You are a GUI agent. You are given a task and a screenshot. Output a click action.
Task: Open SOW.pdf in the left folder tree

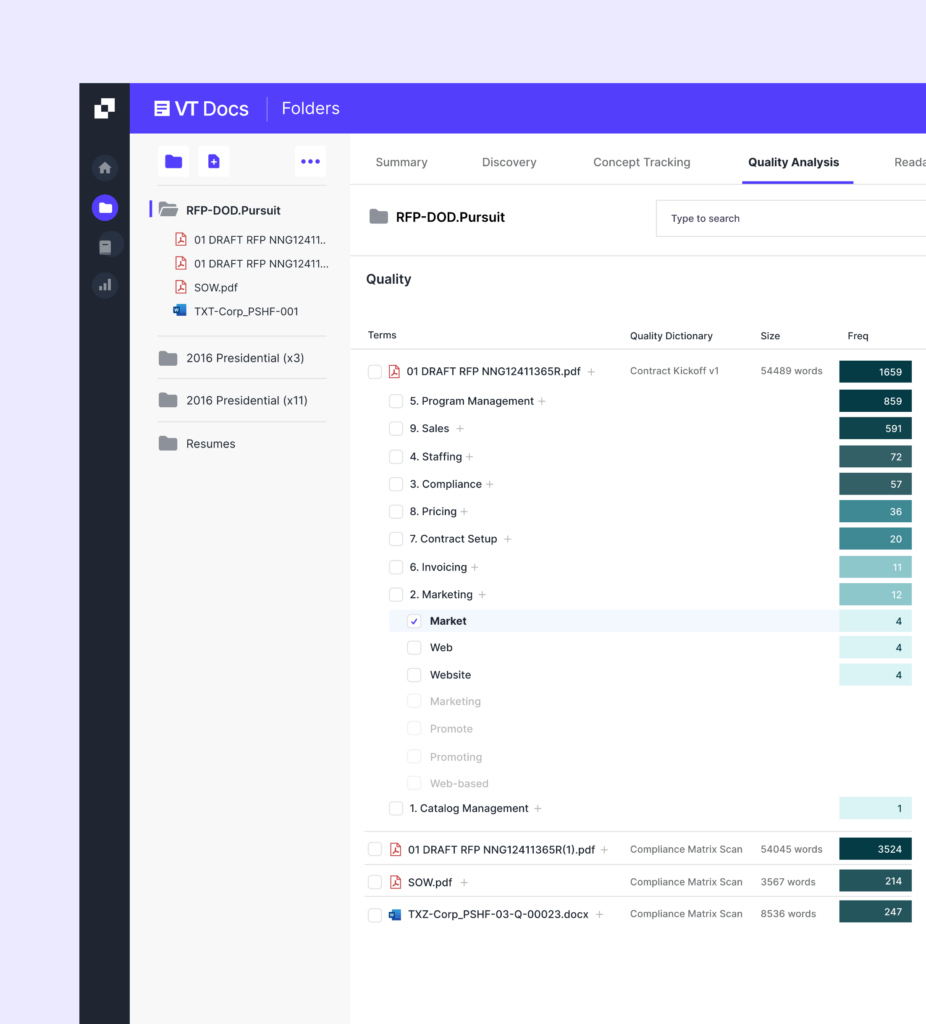coord(215,288)
